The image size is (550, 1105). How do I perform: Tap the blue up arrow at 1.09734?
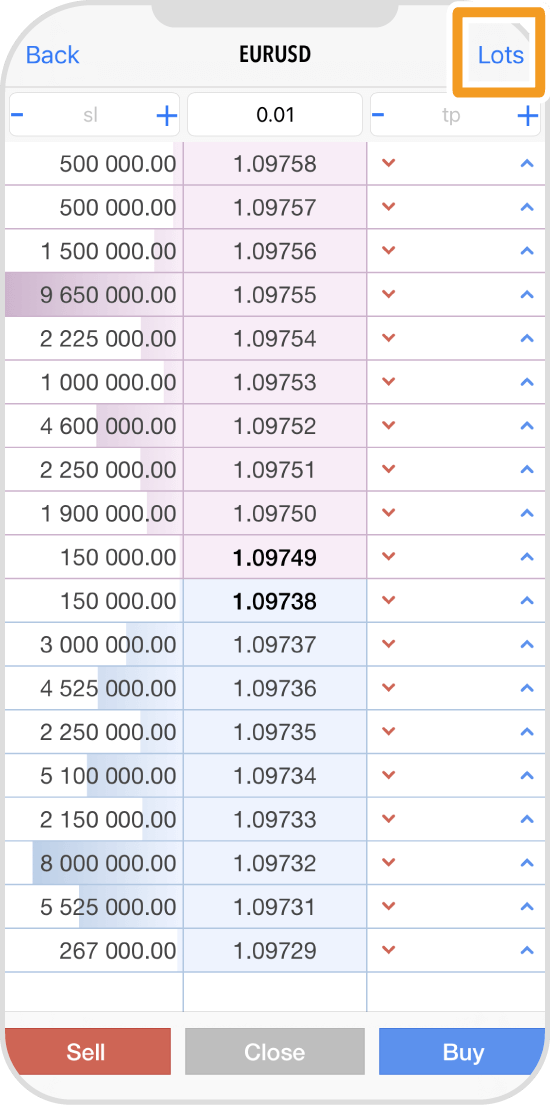click(526, 775)
